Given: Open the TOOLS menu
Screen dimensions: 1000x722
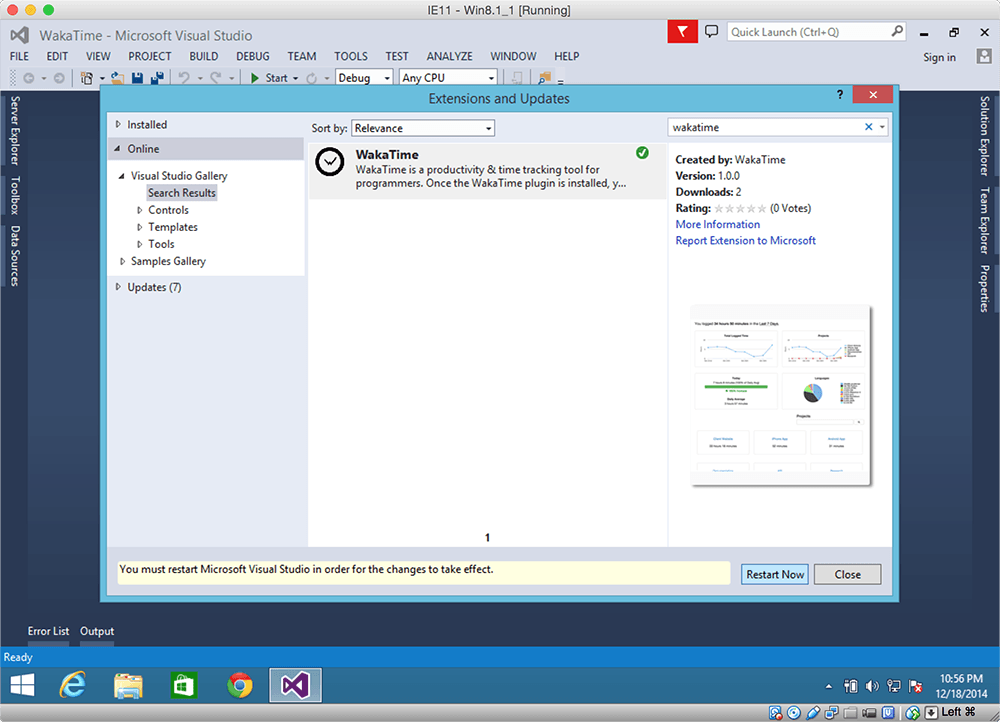Looking at the screenshot, I should click(351, 56).
